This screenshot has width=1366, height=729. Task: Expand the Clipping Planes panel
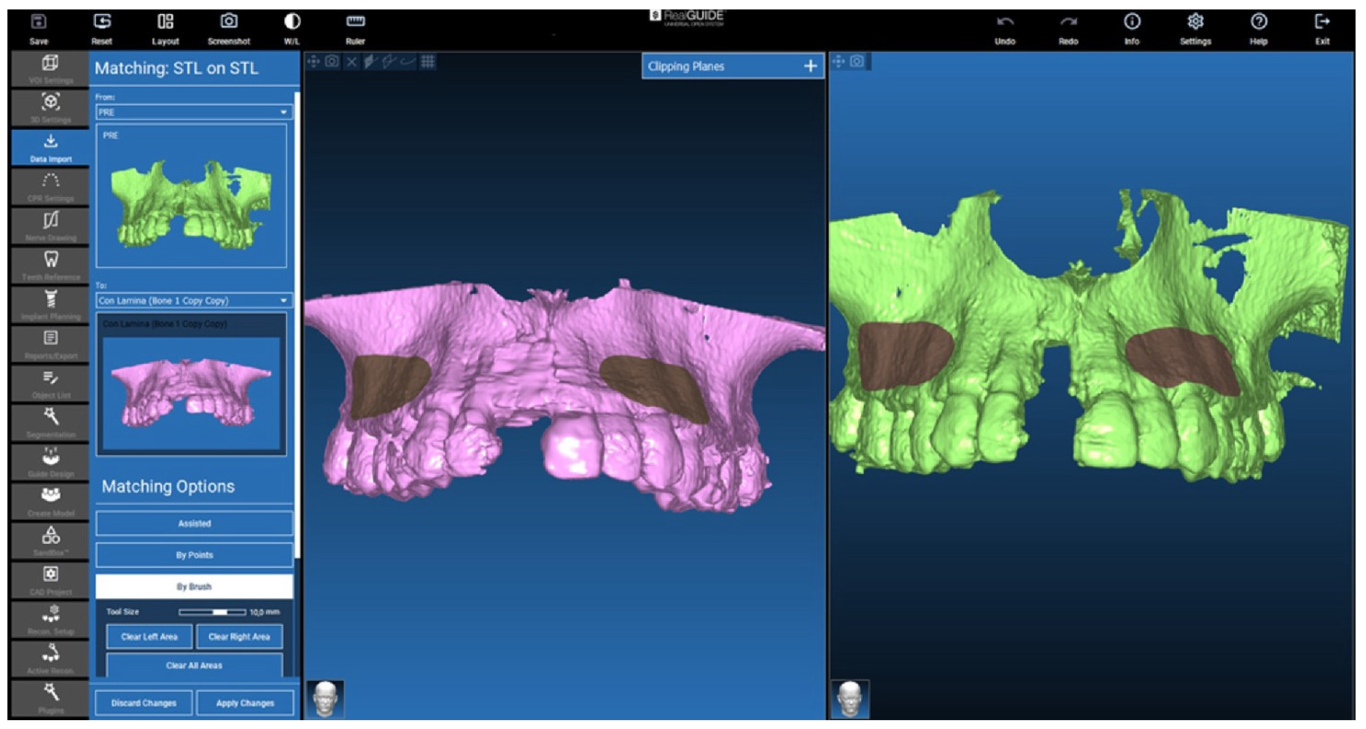pyautogui.click(x=810, y=67)
